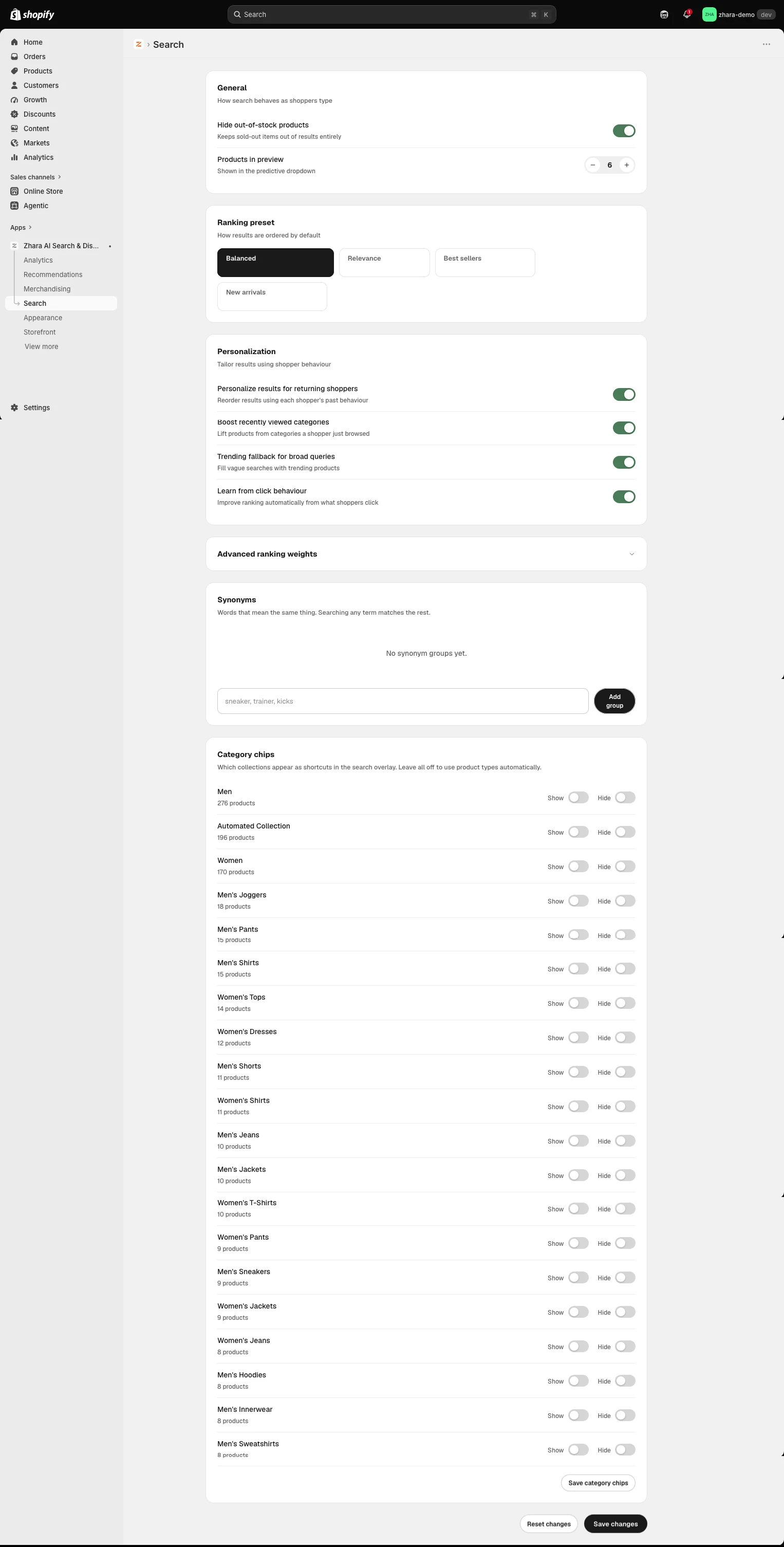Open Merchandising in app submenu
This screenshot has width=784, height=1547.
[x=47, y=289]
